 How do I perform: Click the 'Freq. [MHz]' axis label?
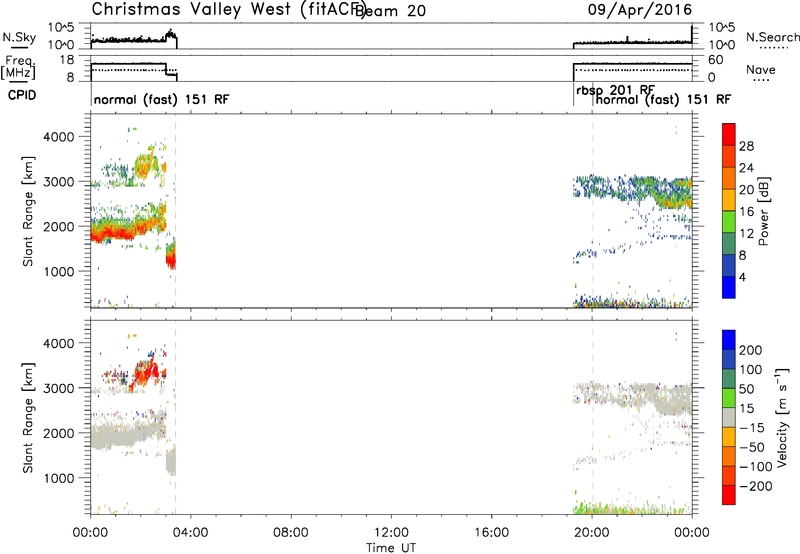click(x=19, y=68)
